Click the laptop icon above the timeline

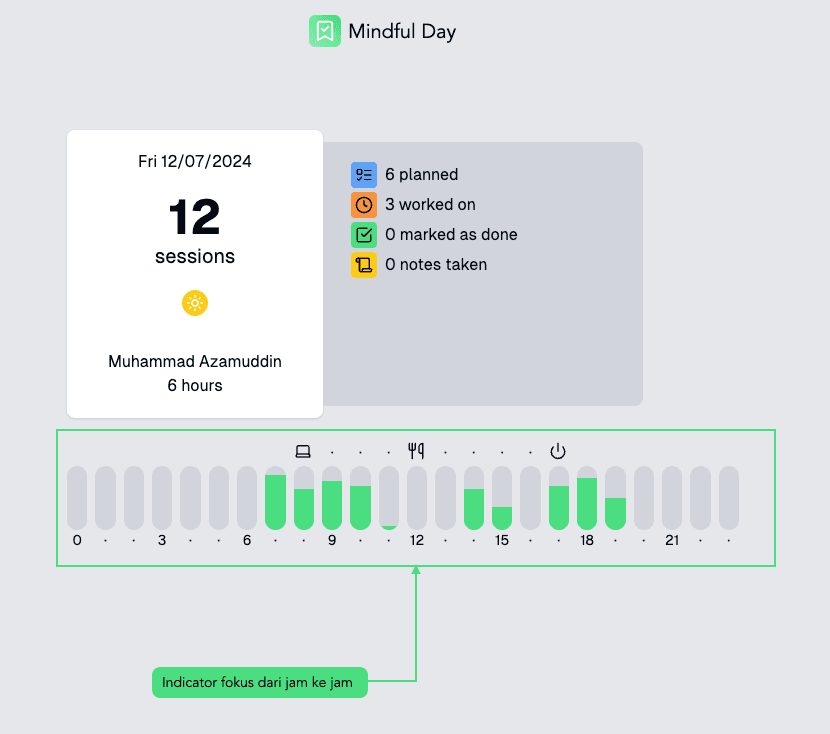303,451
